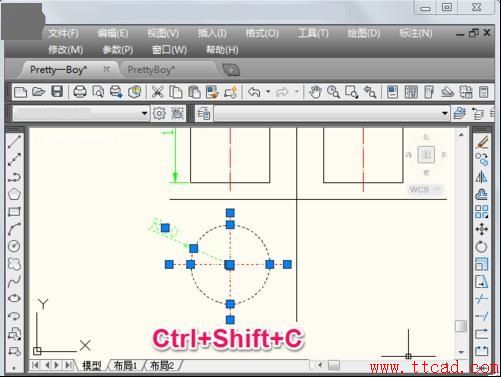This screenshot has width=501, height=377.
Task: Click the Undo arrow icon
Action: [x=254, y=92]
